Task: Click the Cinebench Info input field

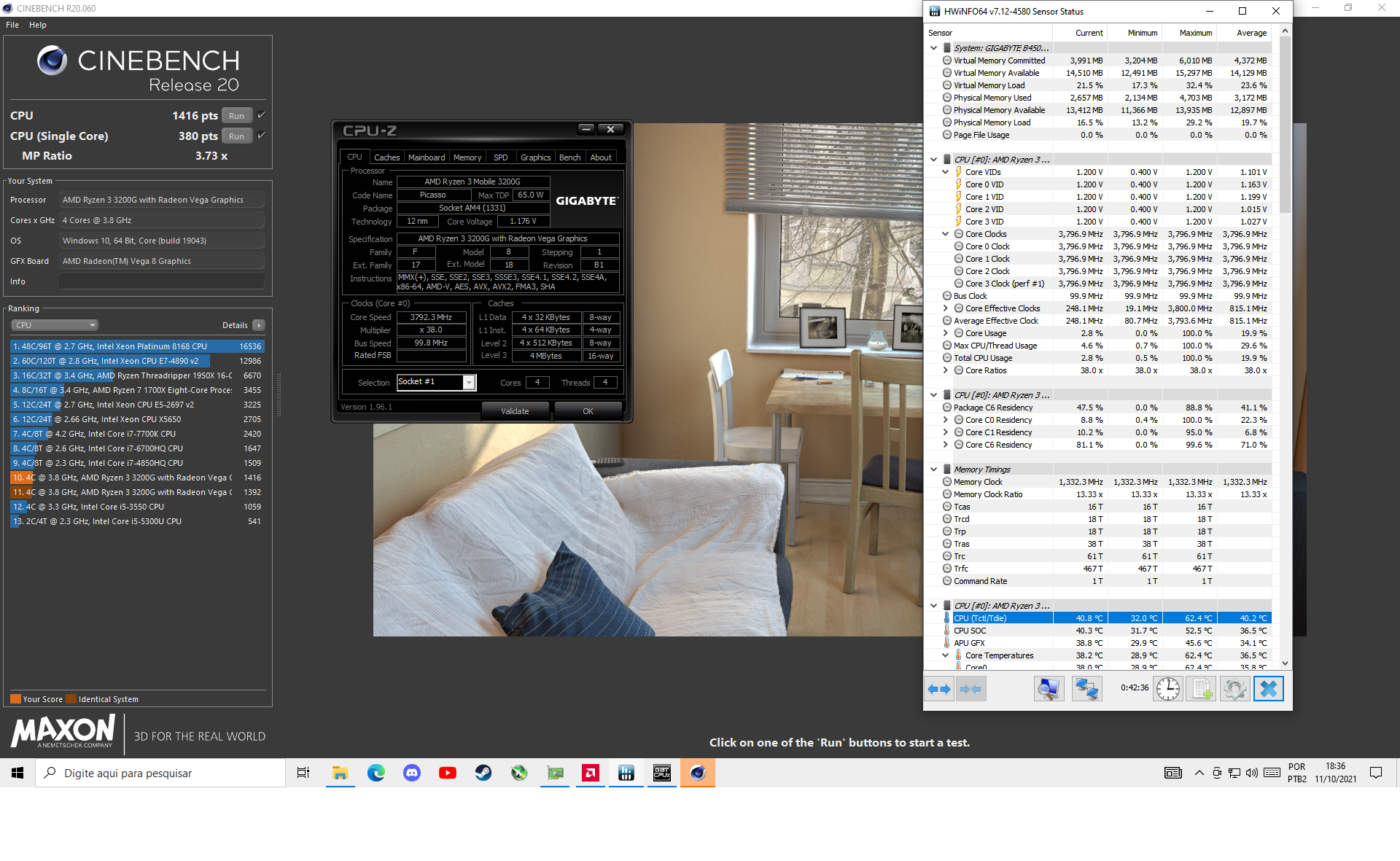Action: tap(162, 281)
